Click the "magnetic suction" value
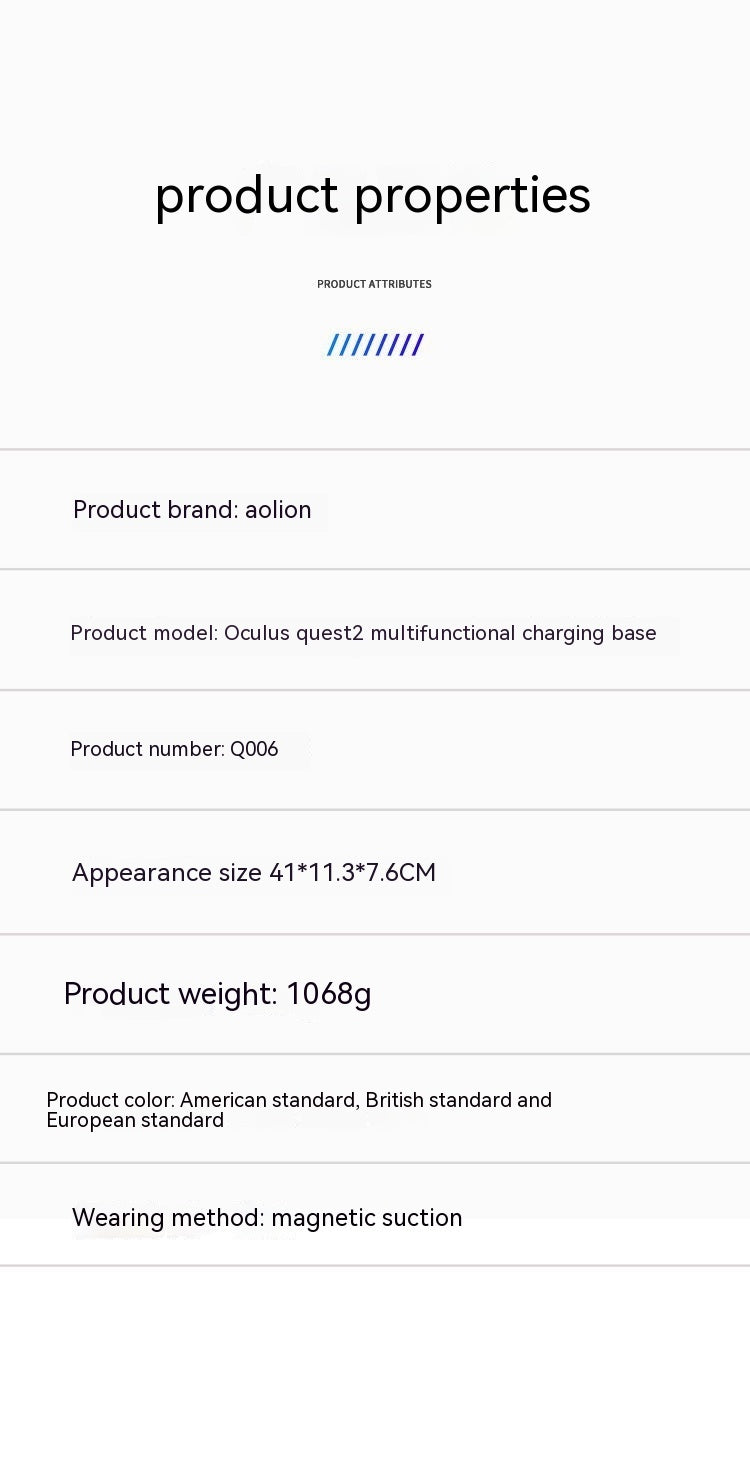The image size is (750, 1461). click(367, 1218)
